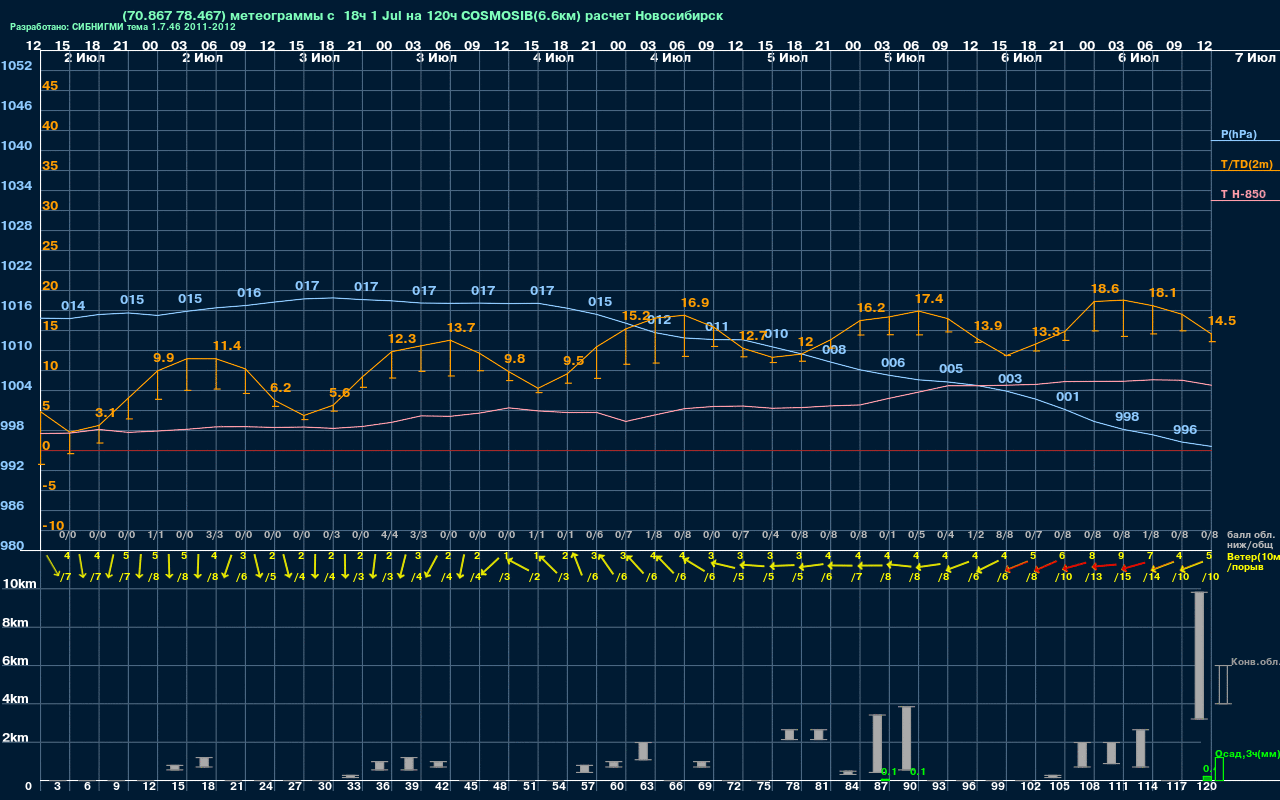1280x800 pixels.
Task: Click the 13.7 temperature value
Action: pyautogui.click(x=461, y=328)
